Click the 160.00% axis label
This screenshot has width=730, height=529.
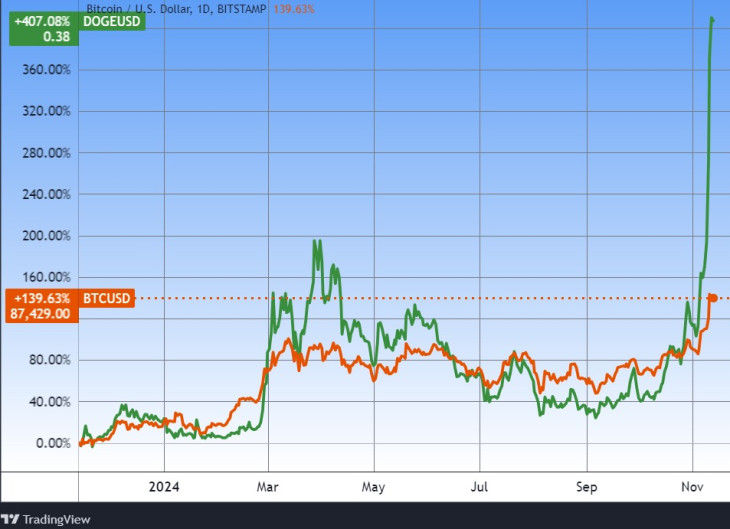[47, 277]
